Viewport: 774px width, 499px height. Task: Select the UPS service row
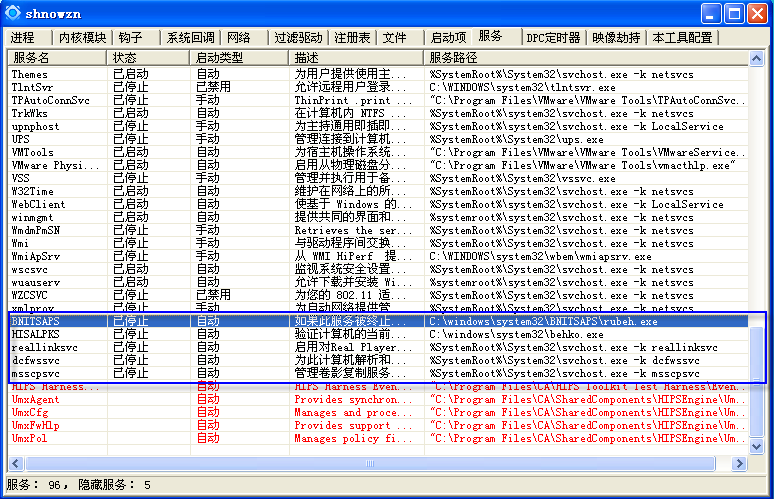click(x=378, y=139)
